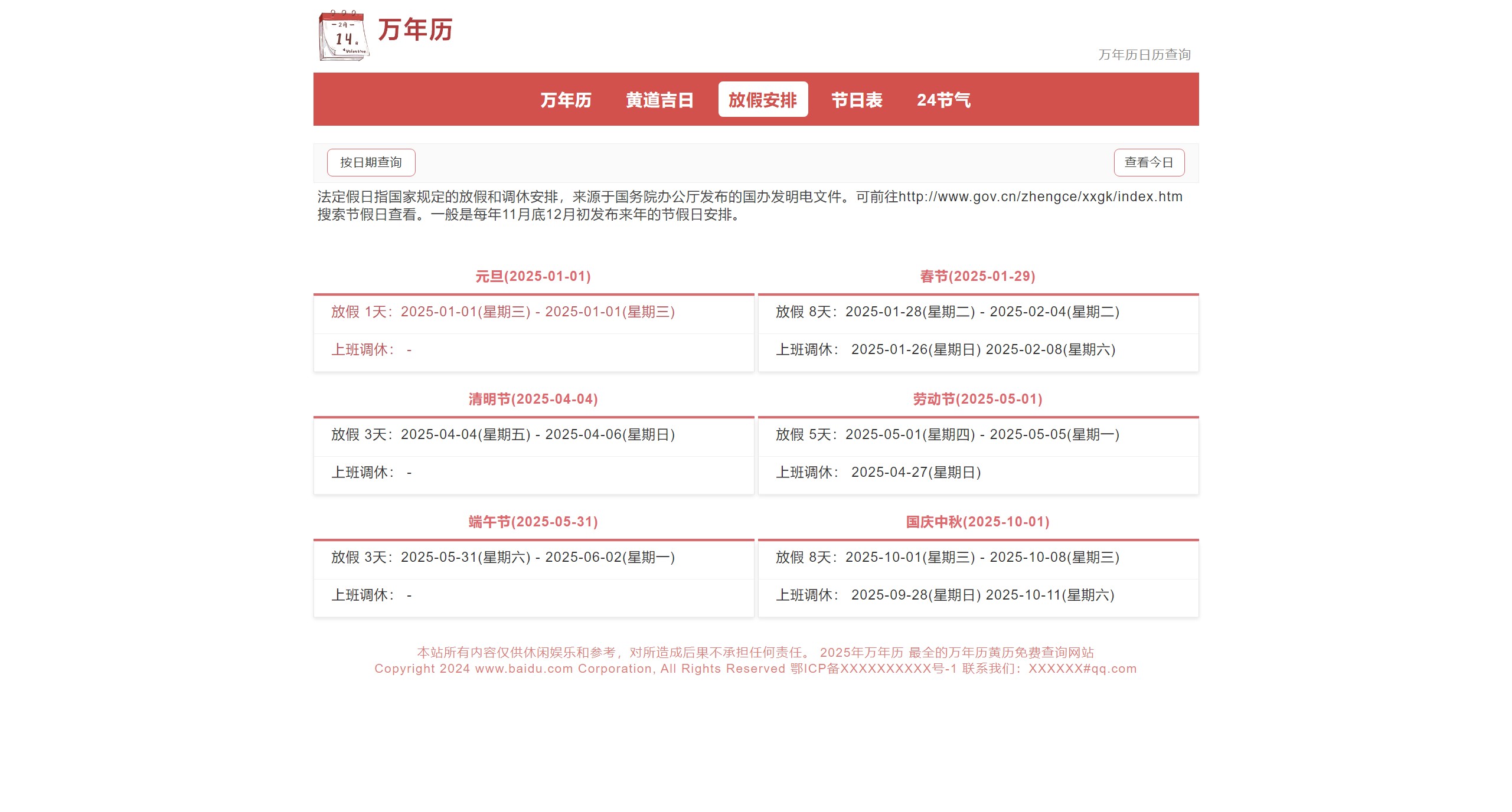This screenshot has width=1512, height=812.
Task: Click the 万年历 site title
Action: (x=415, y=30)
